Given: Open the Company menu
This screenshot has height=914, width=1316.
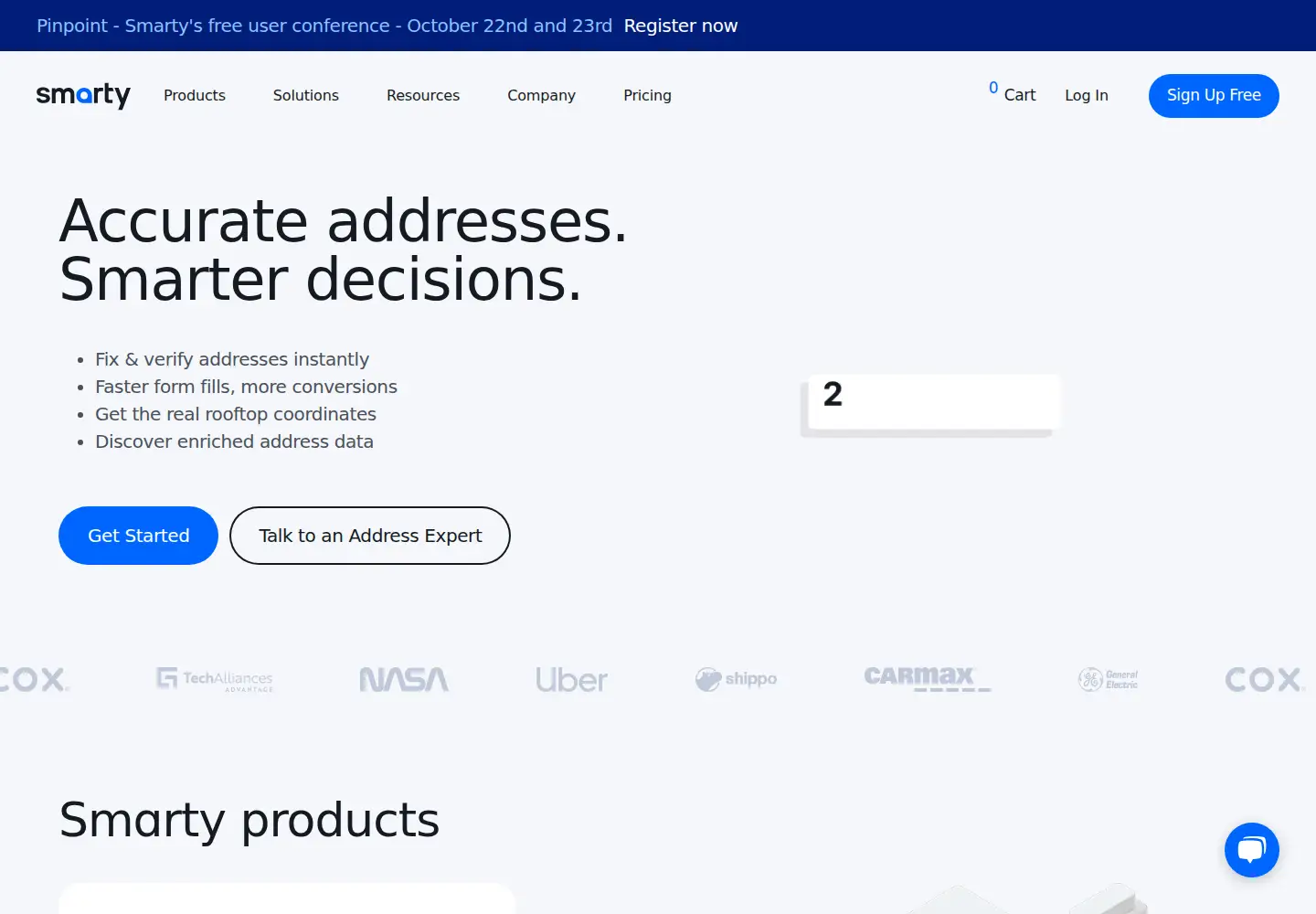Looking at the screenshot, I should [542, 95].
